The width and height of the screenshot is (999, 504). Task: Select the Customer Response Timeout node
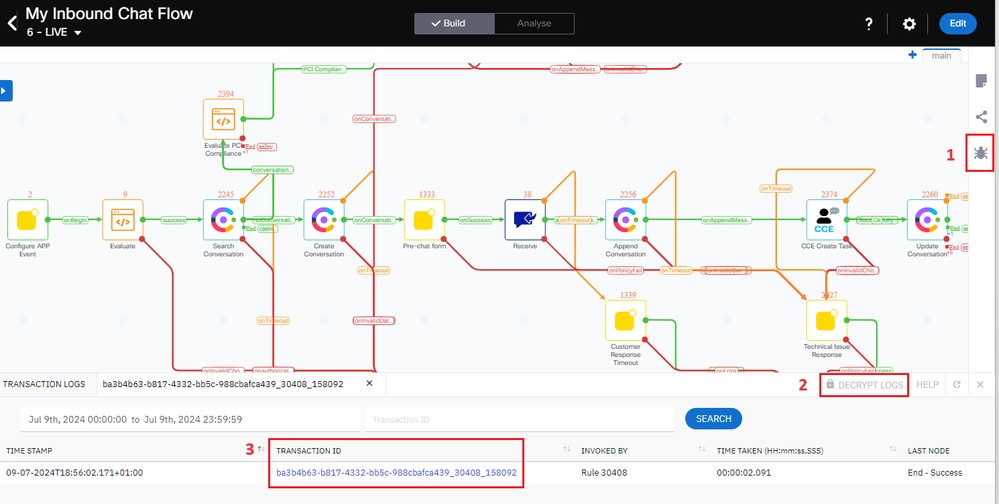point(626,320)
